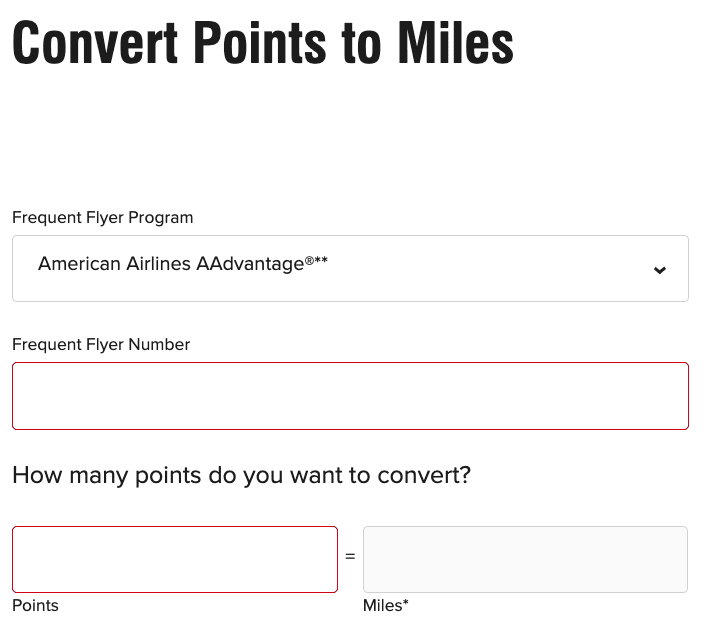Image resolution: width=706 pixels, height=636 pixels.
Task: Select the American Airlines AAdvantage option text
Action: [183, 264]
